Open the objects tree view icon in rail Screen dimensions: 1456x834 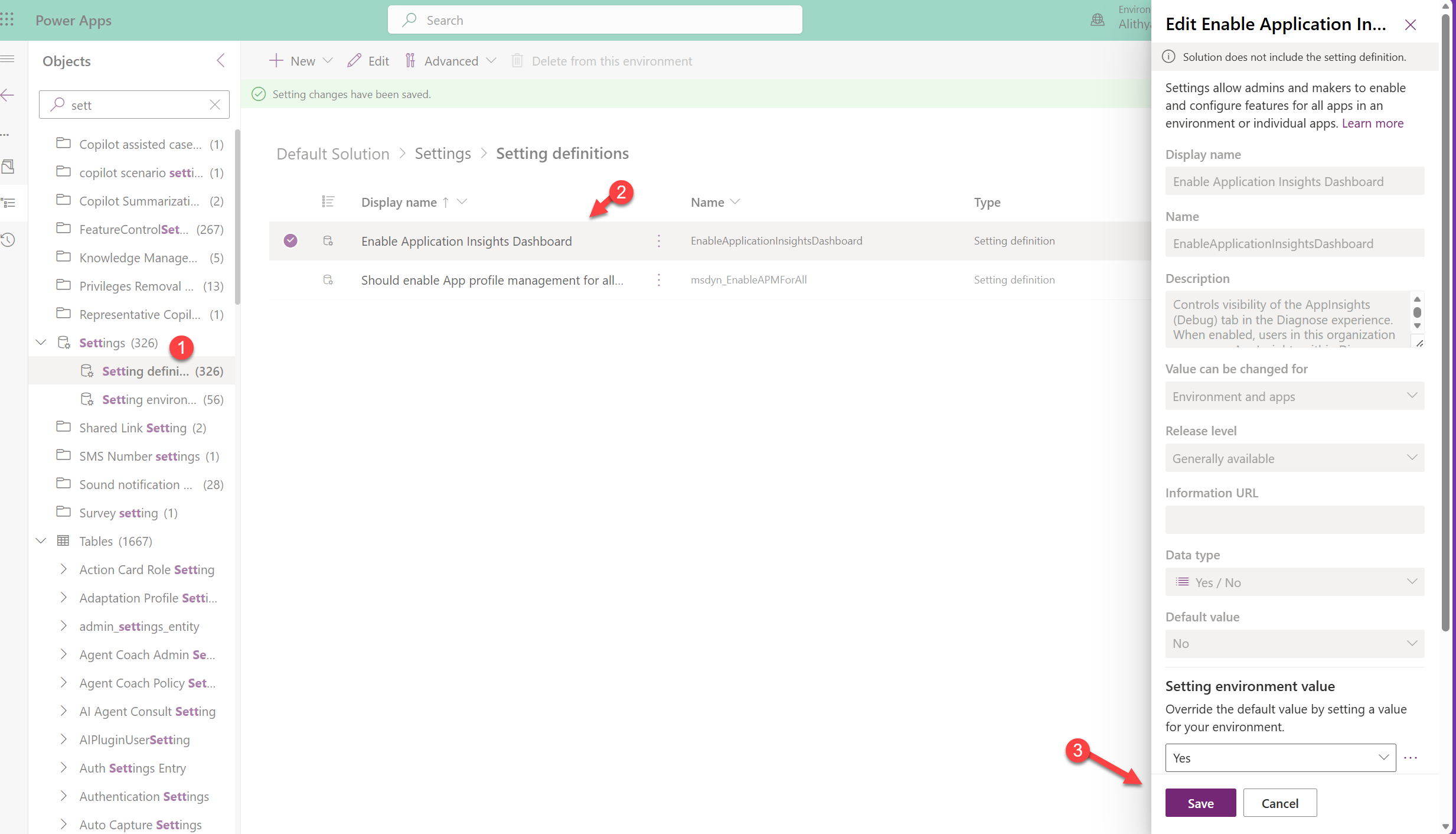tap(8, 203)
